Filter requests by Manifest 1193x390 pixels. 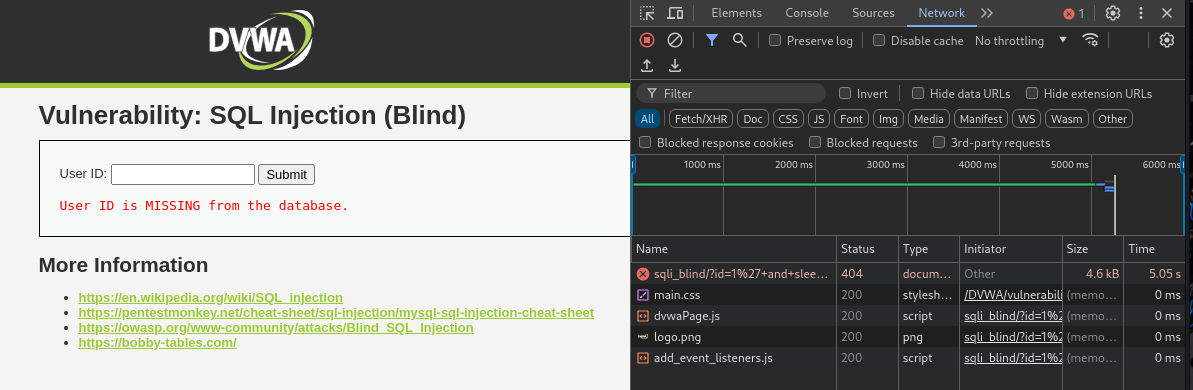point(981,119)
